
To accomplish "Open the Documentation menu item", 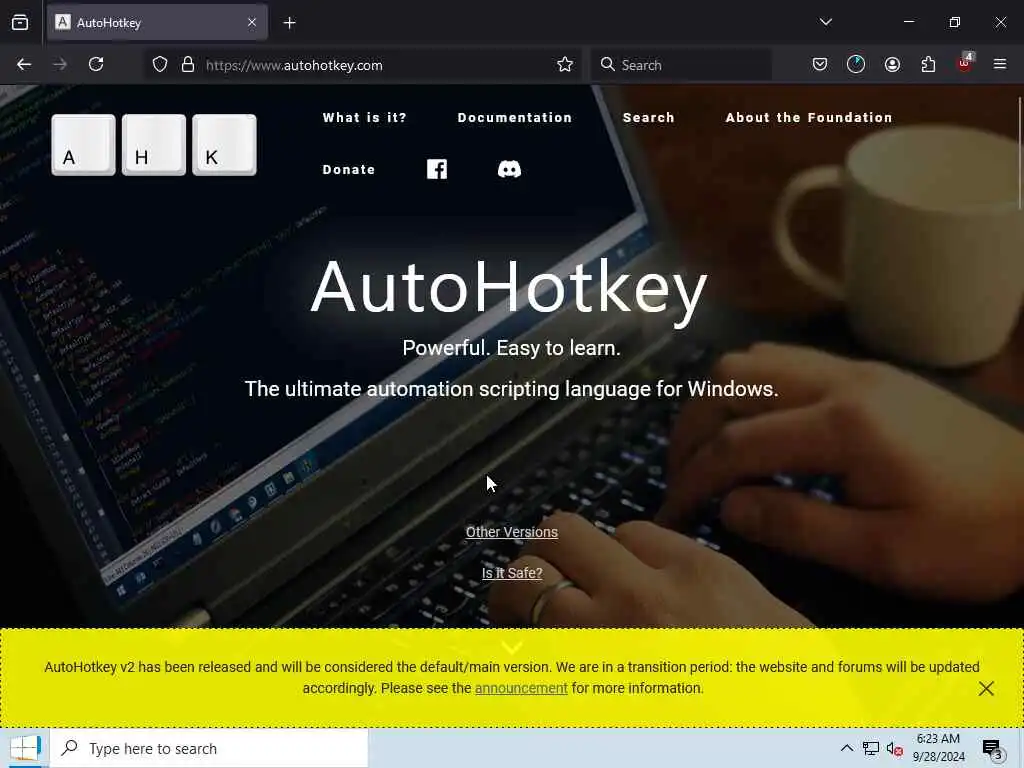I will pyautogui.click(x=515, y=118).
